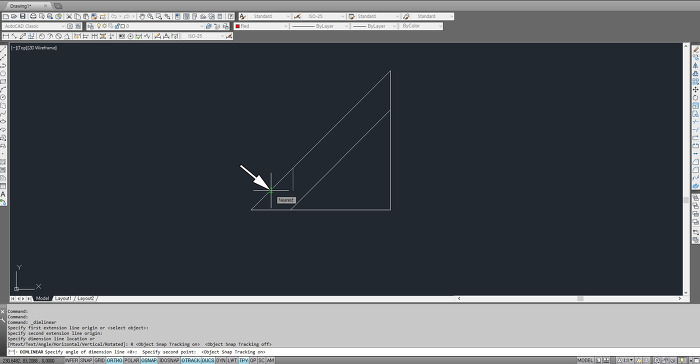Start the Diameter dimension tool
The width and height of the screenshot is (700, 364).
tap(58, 36)
